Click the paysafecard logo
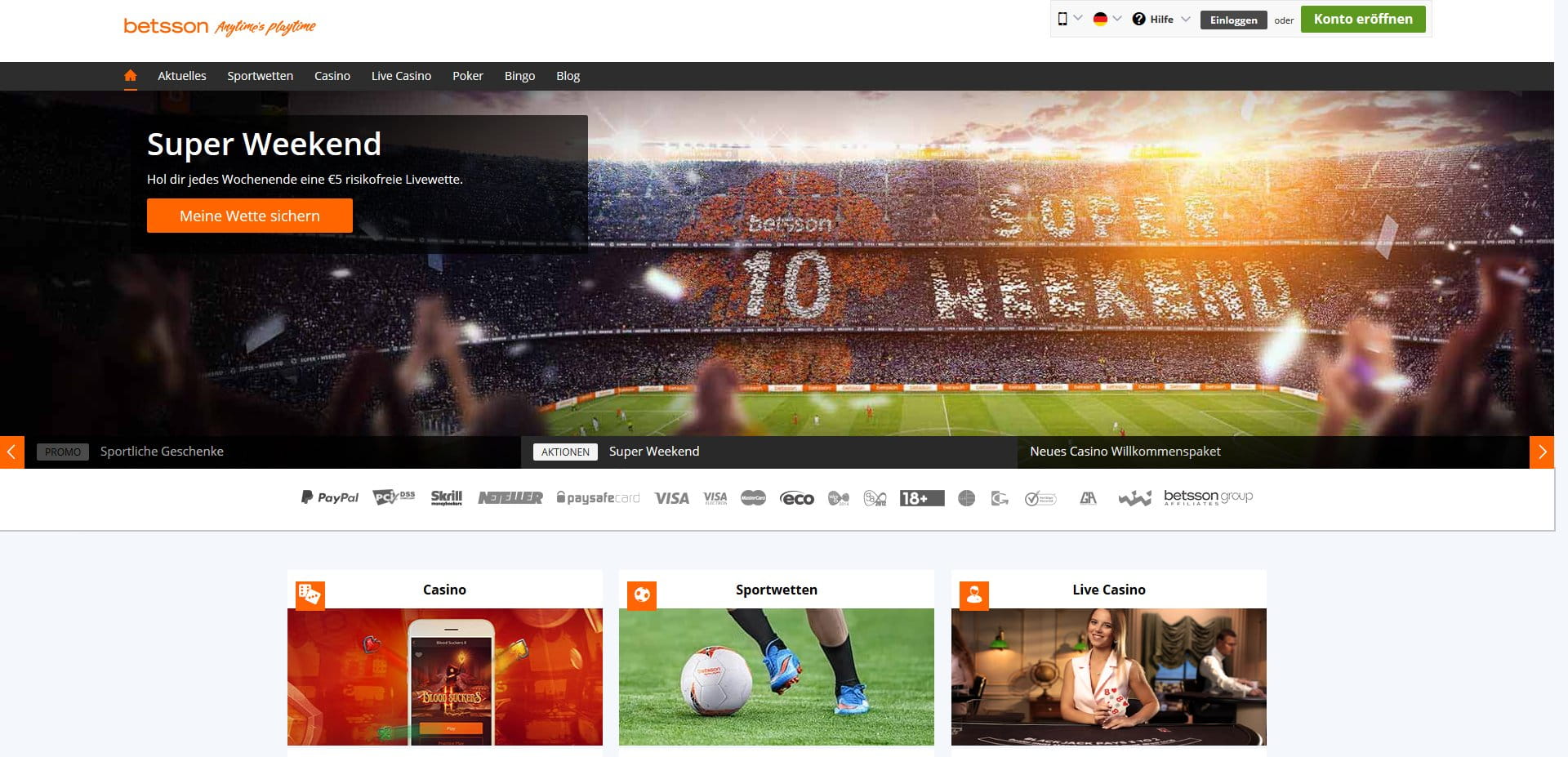This screenshot has width=1568, height=757. (598, 497)
